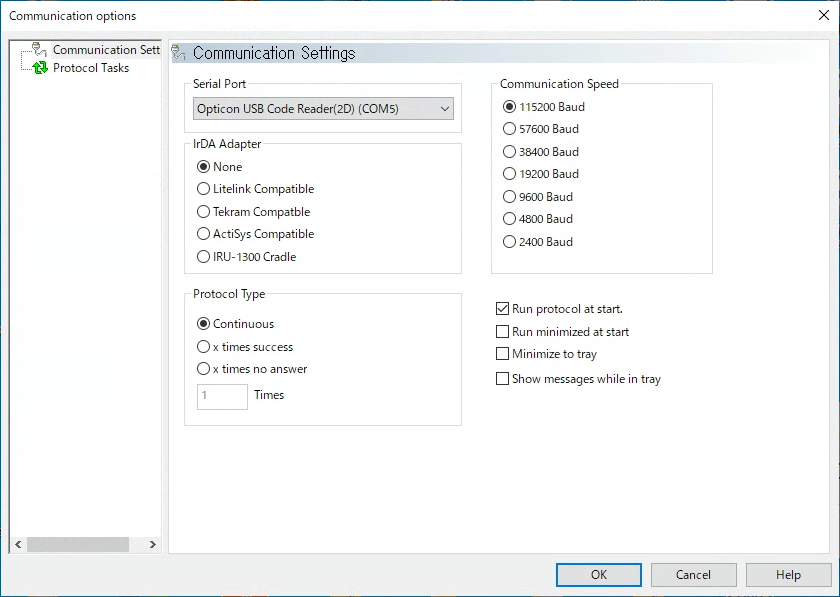Click the Cancel button
Screen dimensions: 840x597
[693, 575]
